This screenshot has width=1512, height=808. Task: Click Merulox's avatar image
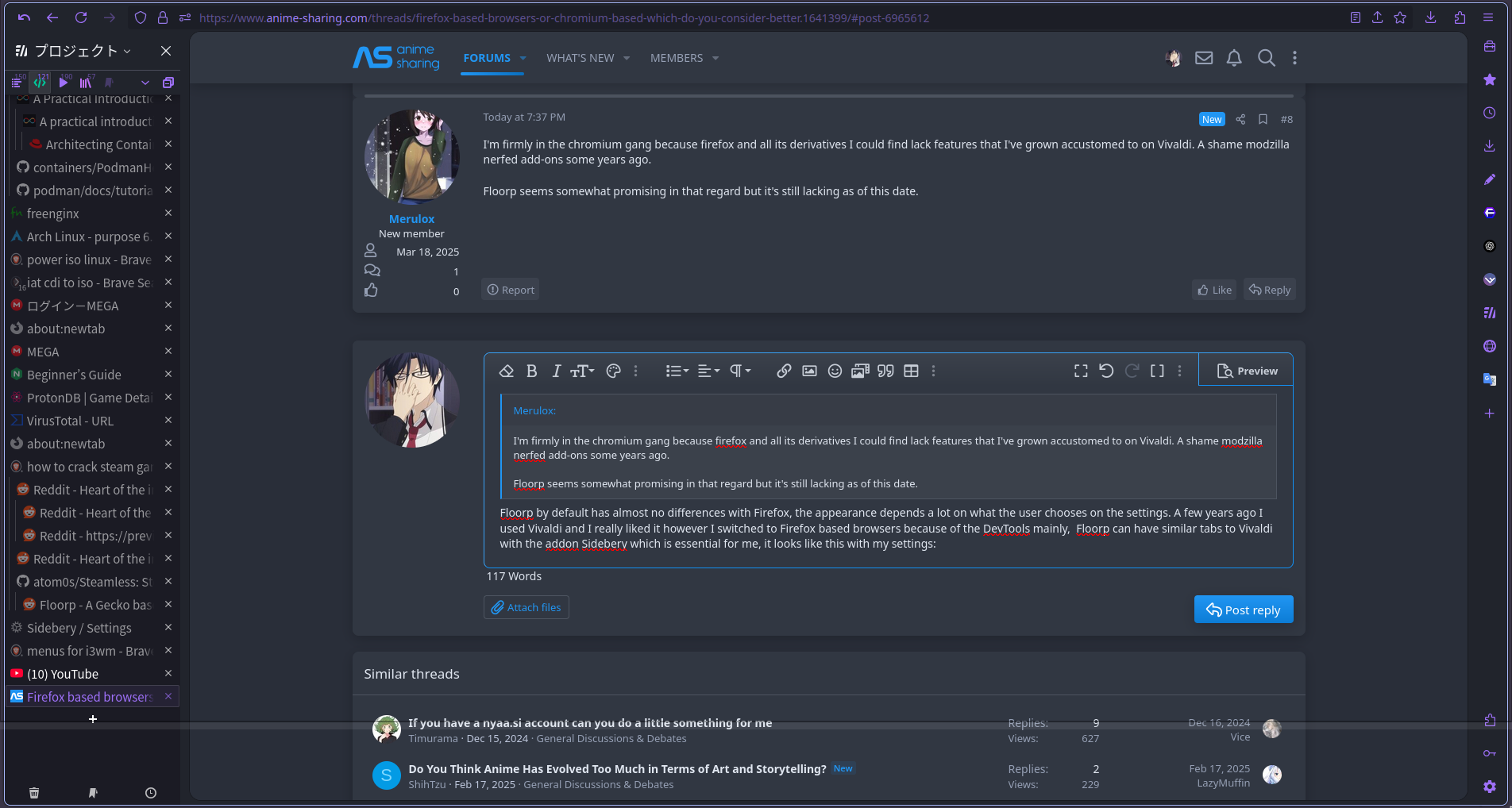tap(411, 156)
